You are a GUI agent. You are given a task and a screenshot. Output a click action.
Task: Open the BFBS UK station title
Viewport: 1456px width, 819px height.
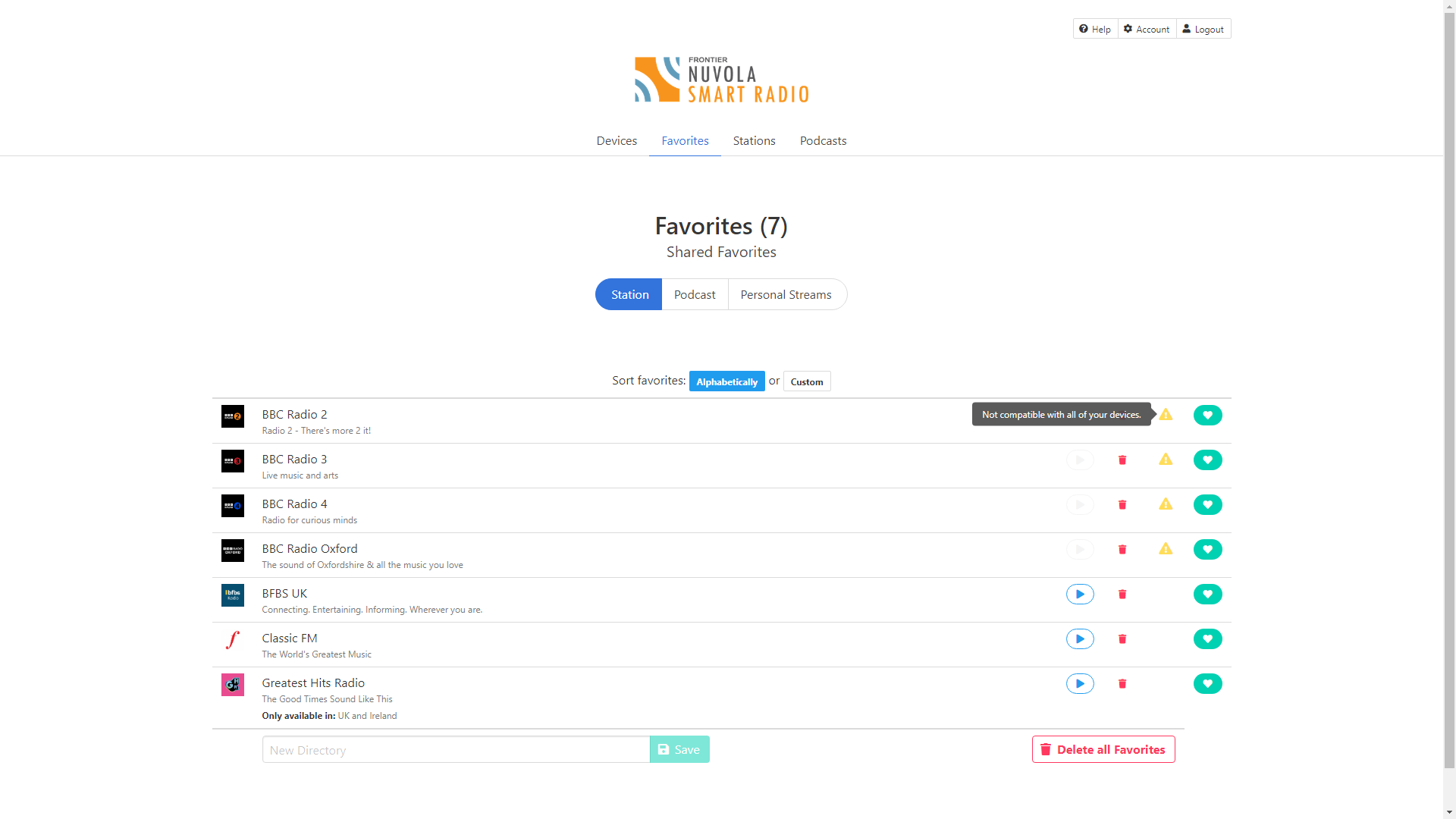[284, 594]
